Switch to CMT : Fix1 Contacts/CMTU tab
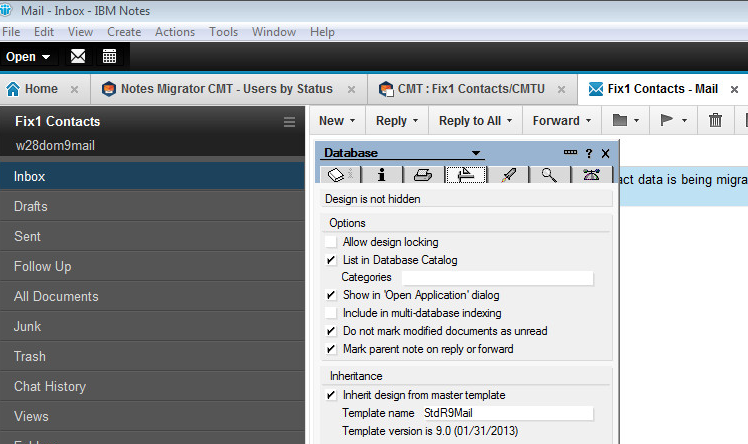 [472, 89]
